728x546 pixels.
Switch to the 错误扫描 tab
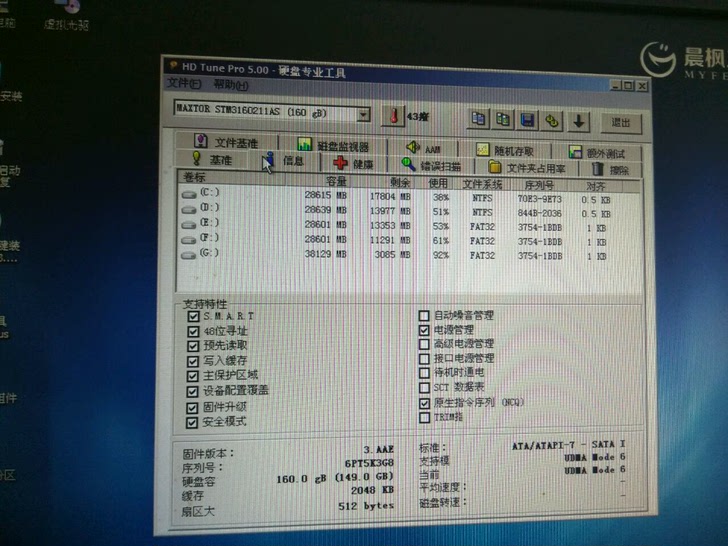click(x=431, y=165)
